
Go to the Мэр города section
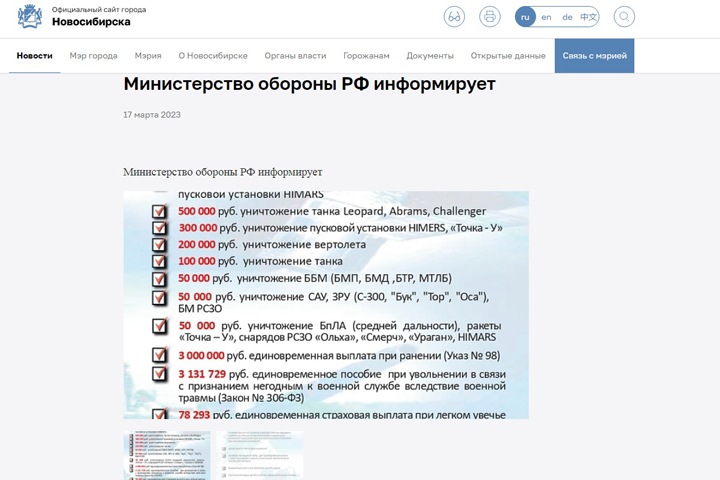pos(93,56)
